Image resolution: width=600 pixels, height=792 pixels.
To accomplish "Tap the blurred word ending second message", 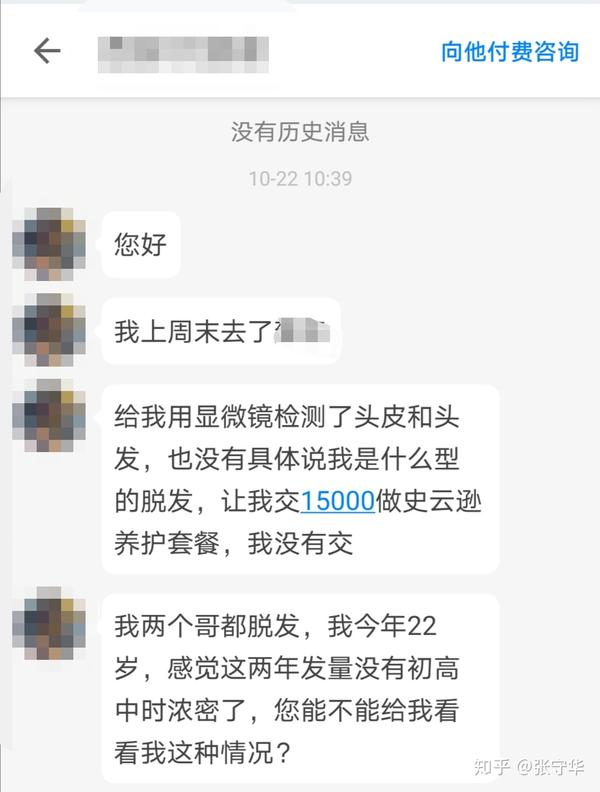I will (x=302, y=332).
